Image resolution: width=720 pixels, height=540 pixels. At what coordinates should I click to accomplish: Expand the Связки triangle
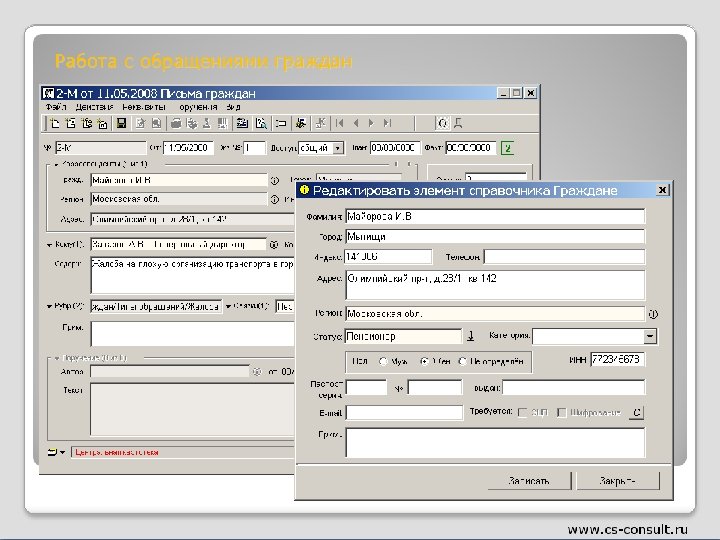click(x=228, y=306)
